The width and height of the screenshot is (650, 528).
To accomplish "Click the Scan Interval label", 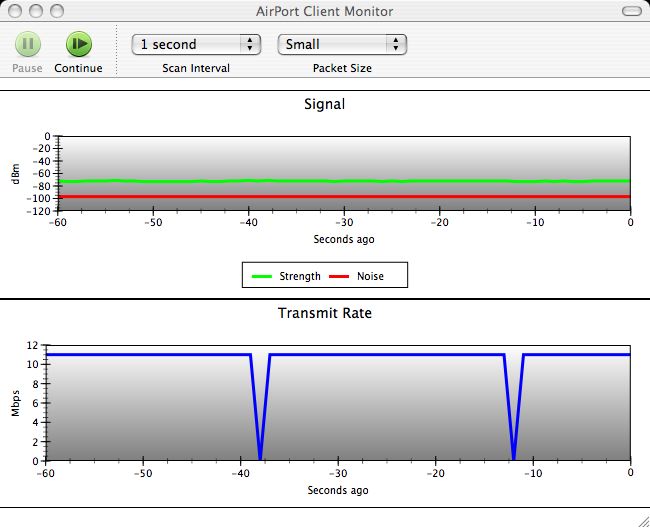I will (196, 68).
